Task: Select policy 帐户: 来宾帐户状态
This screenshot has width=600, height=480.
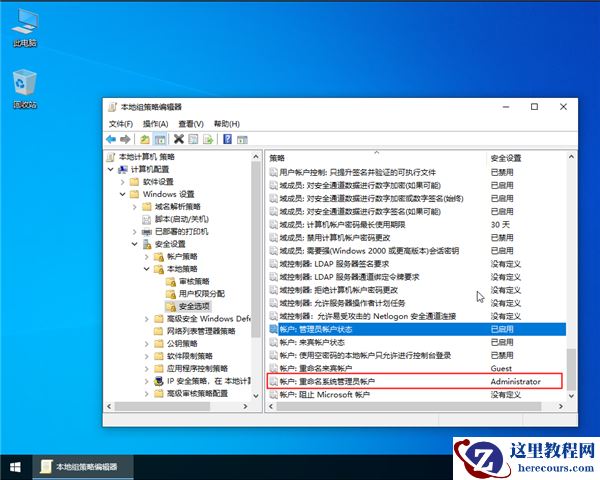Action: coord(416,342)
